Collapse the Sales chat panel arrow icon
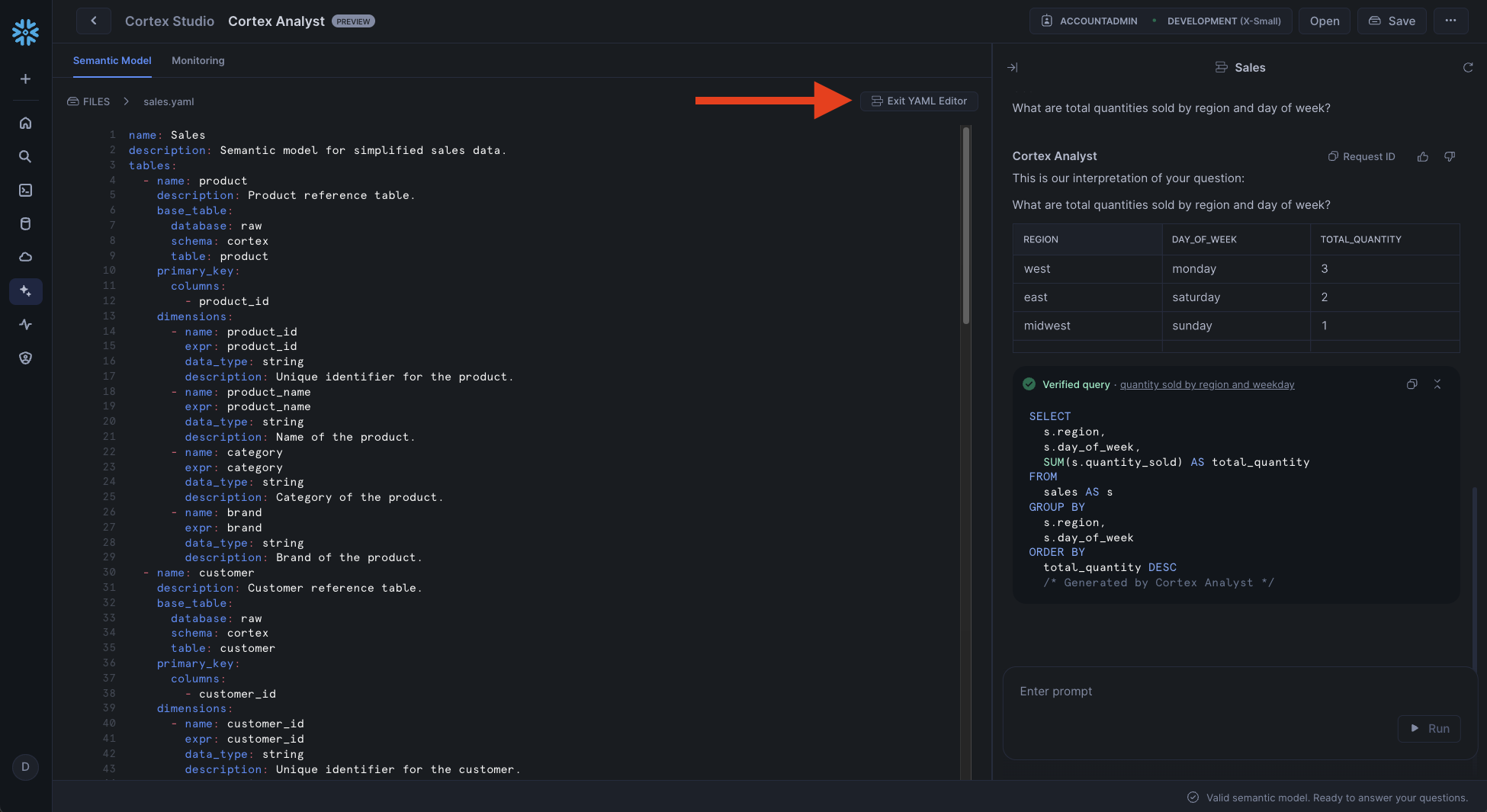 [x=1012, y=67]
